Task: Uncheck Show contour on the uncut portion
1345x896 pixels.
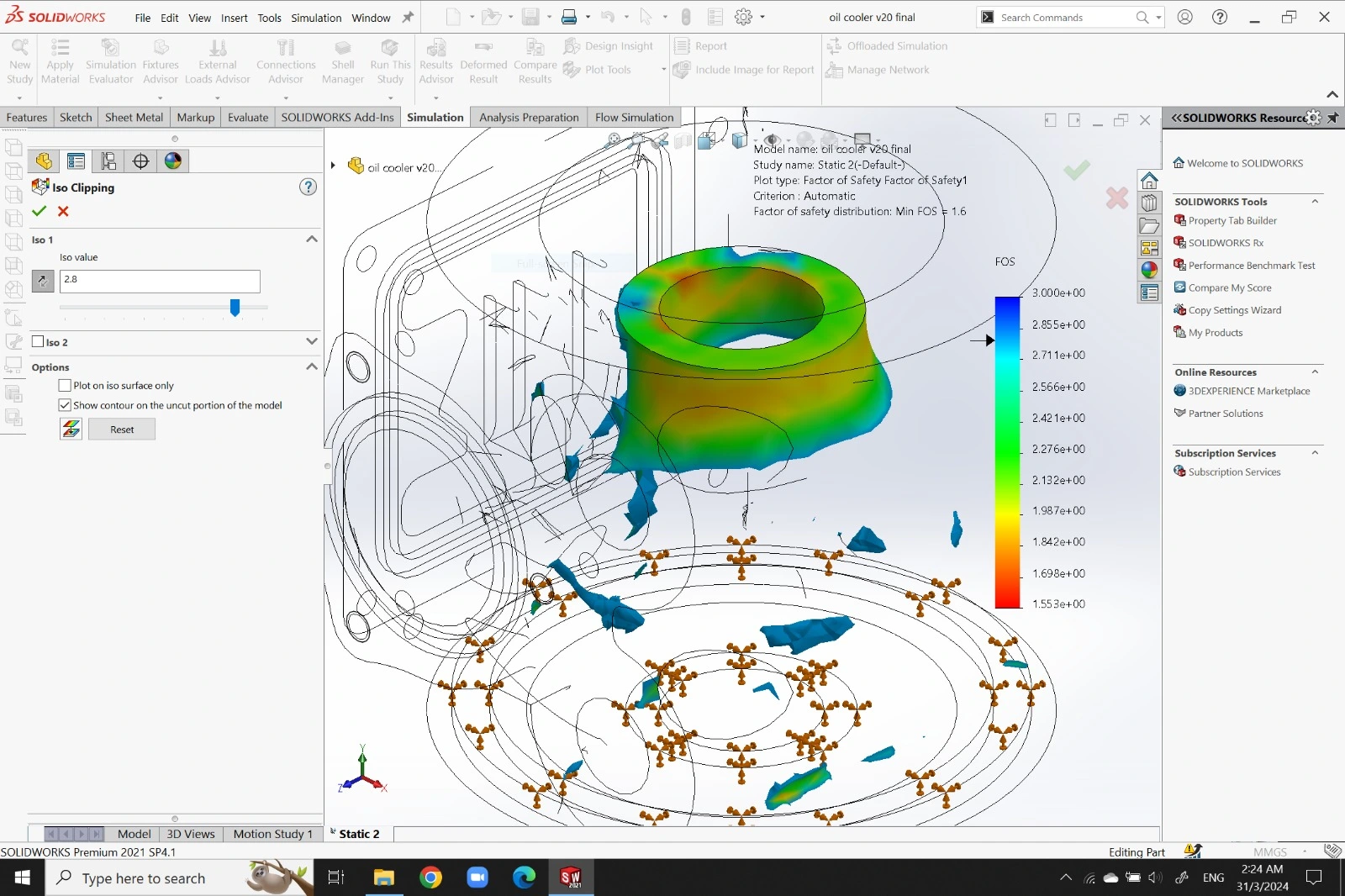Action: 65,404
